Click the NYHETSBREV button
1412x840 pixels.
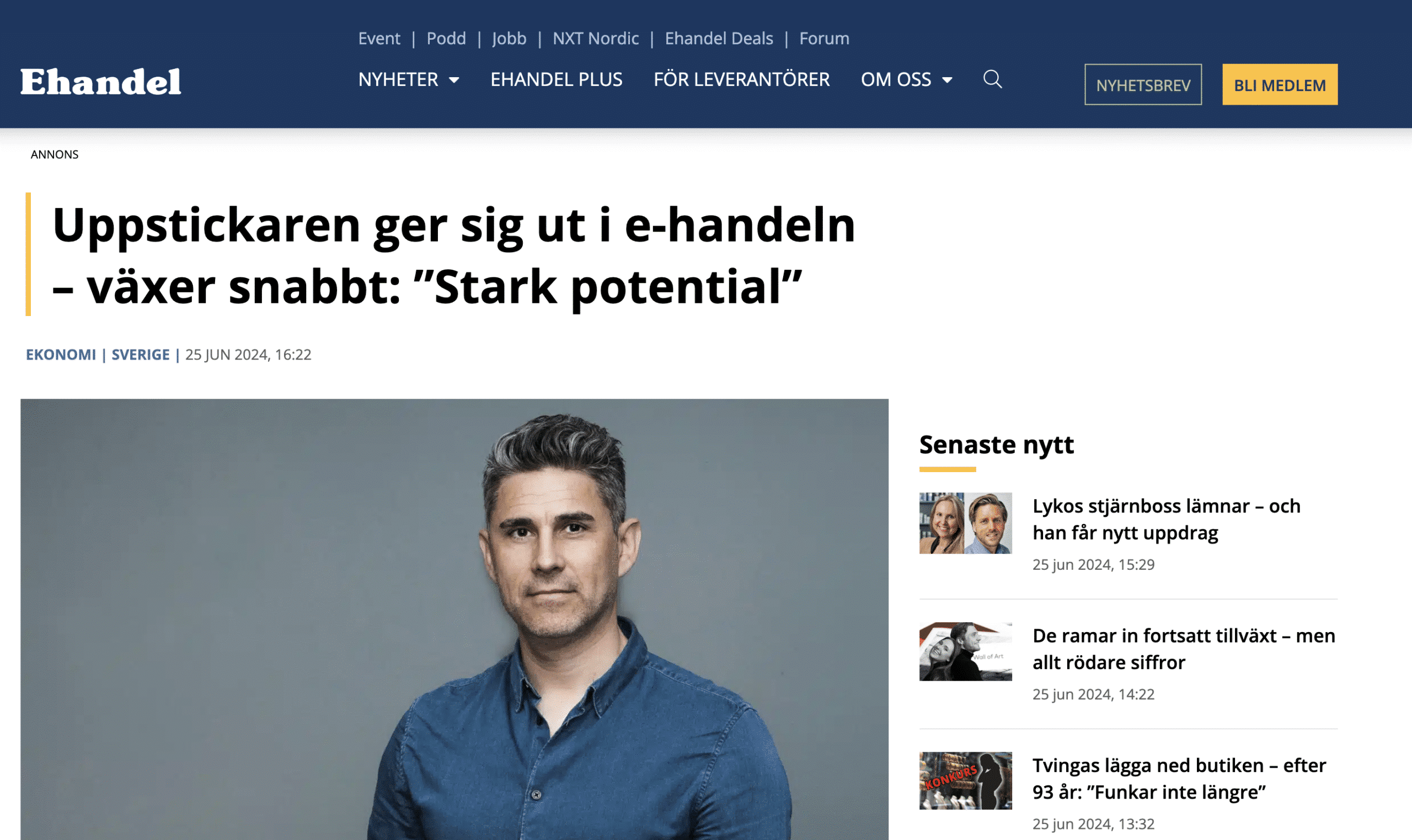1143,84
